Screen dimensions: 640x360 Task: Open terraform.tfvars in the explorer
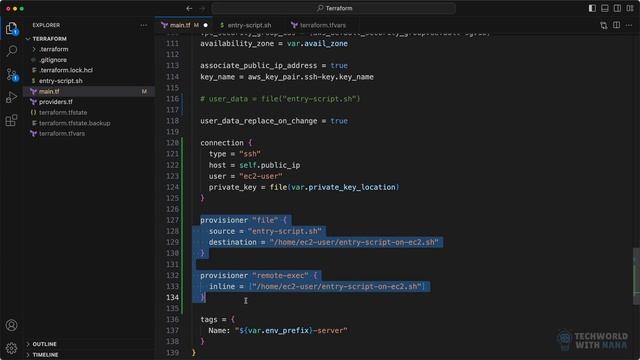62,133
